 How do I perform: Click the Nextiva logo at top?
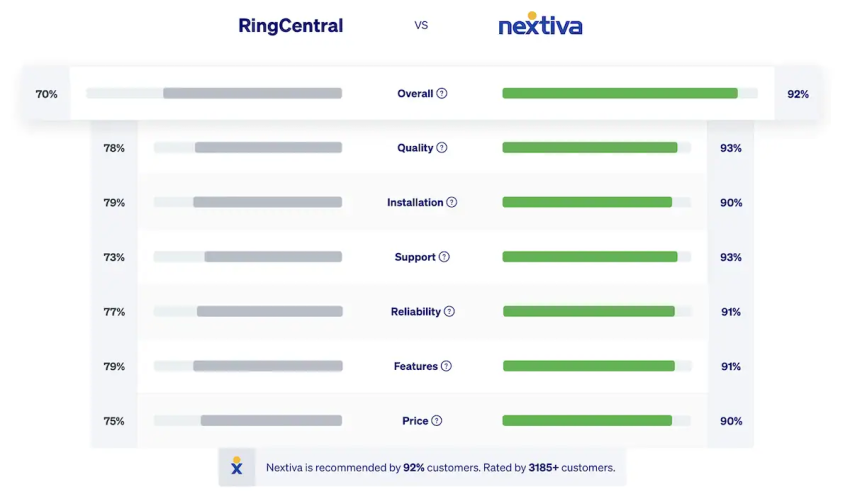point(540,24)
